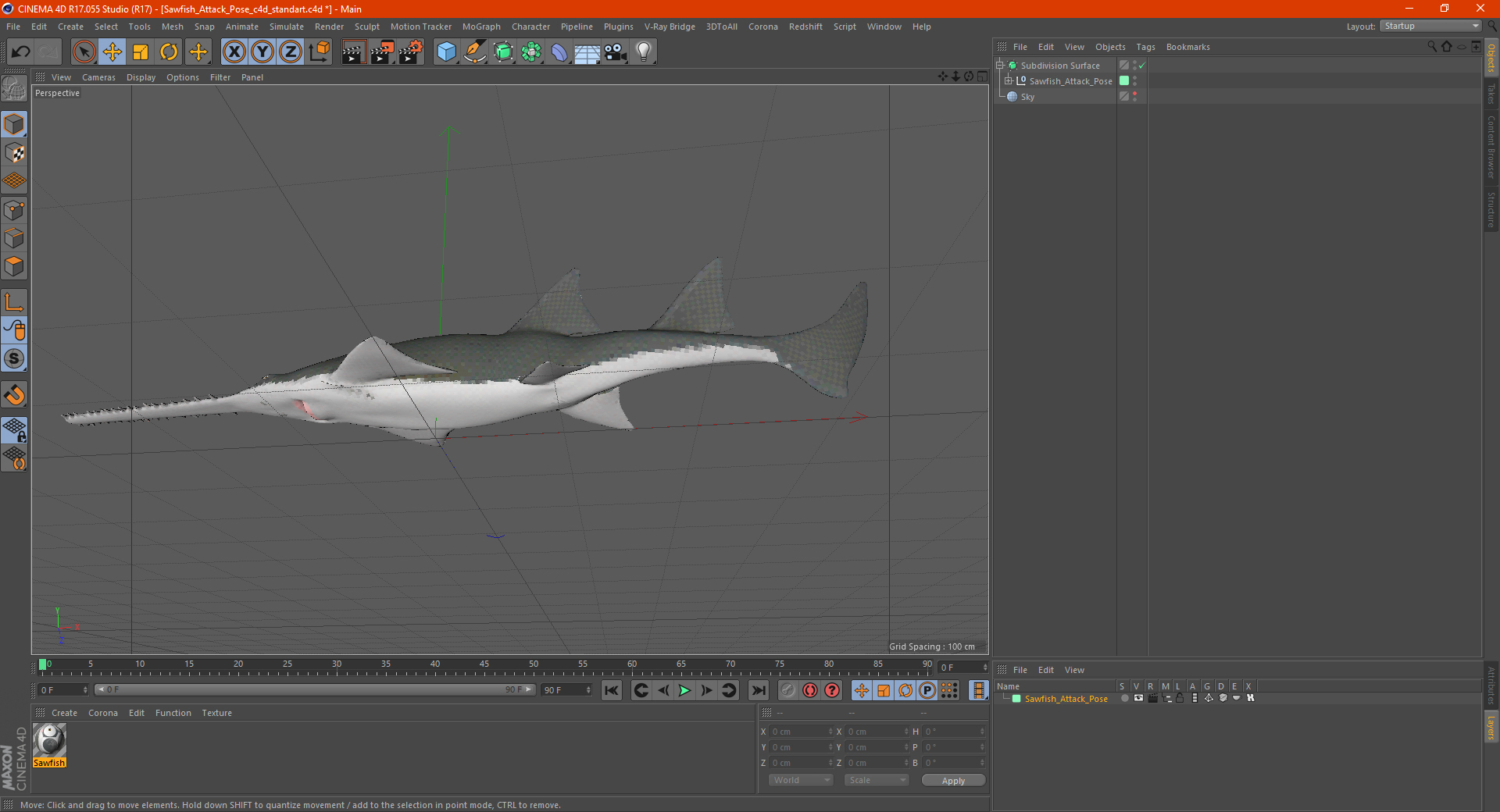Open the spline pen tool
This screenshot has height=812, width=1500.
[x=474, y=52]
